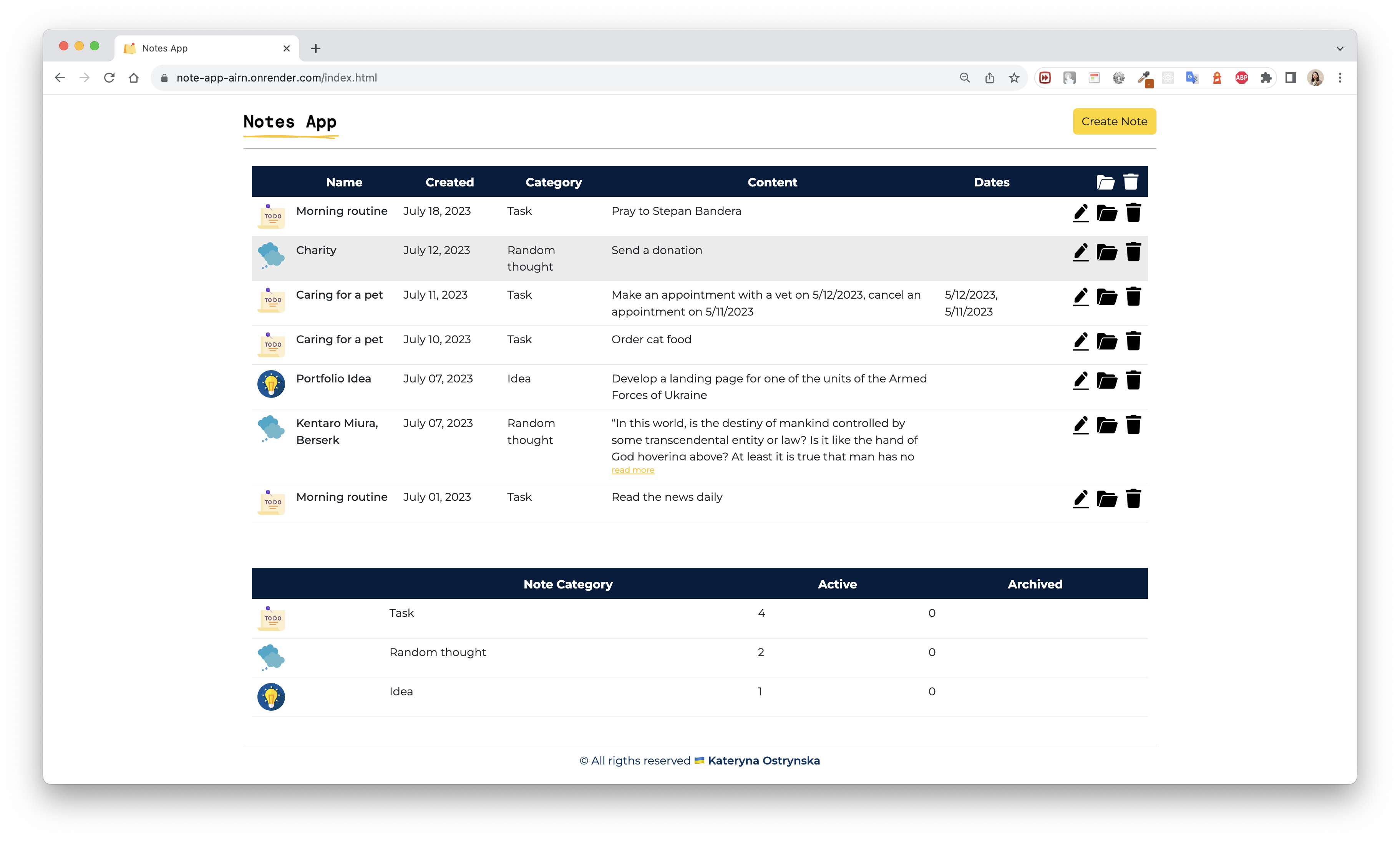Go back to the previous page

click(x=60, y=78)
